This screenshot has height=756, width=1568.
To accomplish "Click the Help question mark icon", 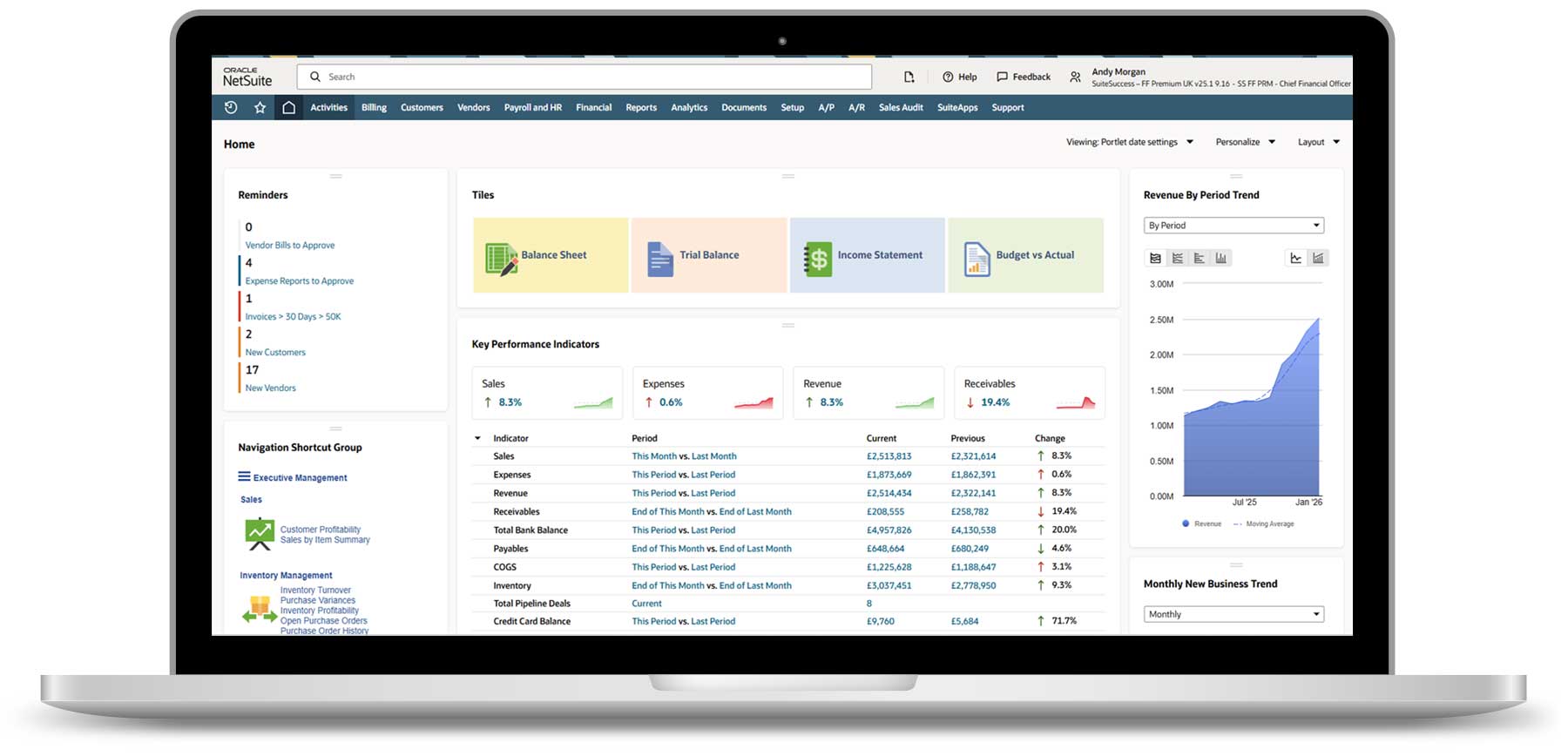I will coord(948,77).
